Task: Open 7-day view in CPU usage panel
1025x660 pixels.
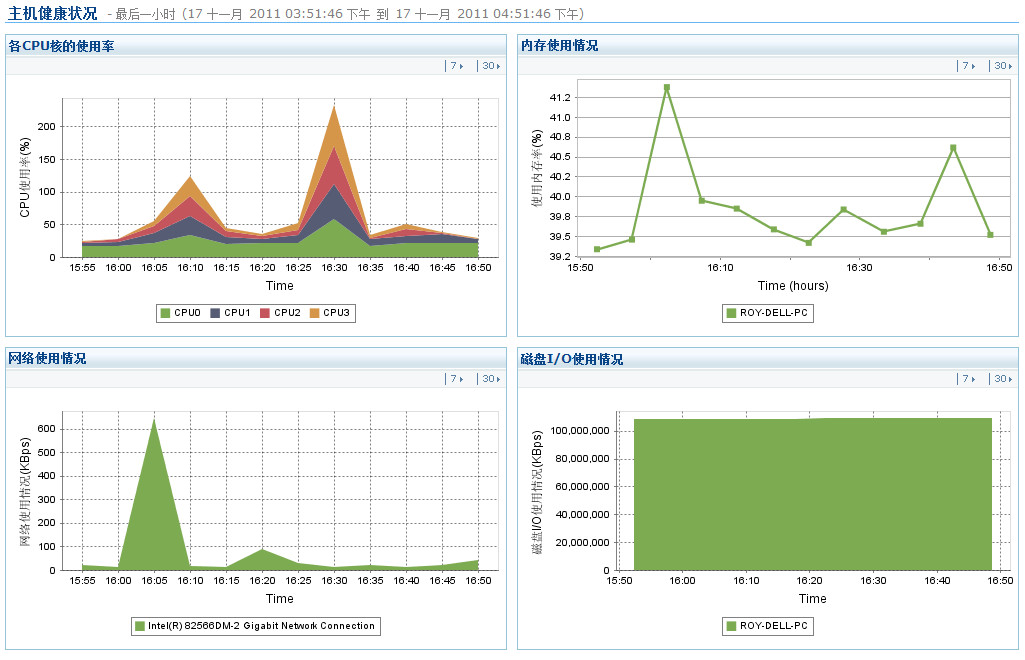Action: (456, 66)
